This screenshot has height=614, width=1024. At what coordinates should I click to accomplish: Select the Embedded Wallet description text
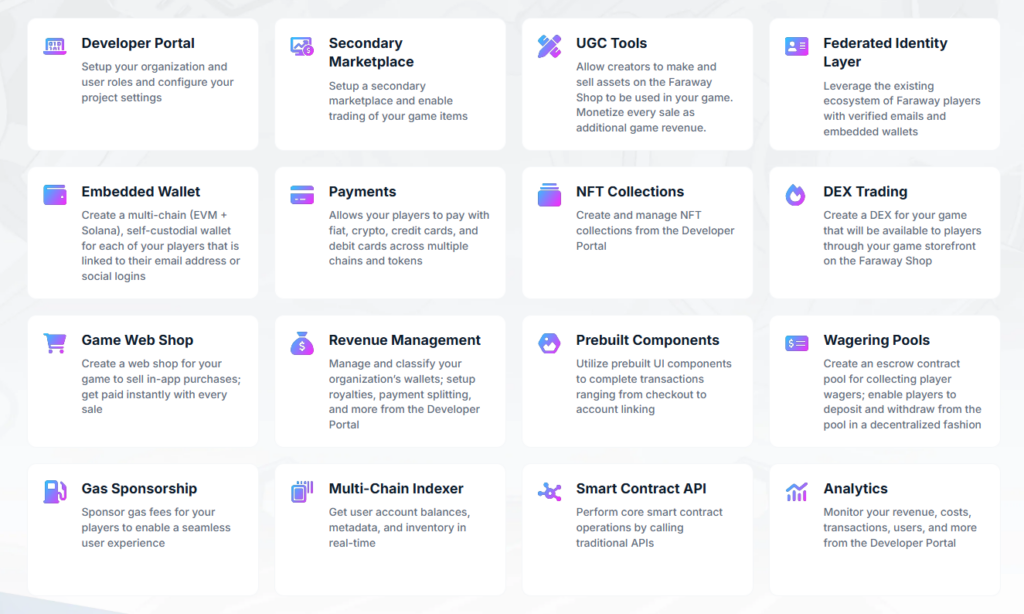(x=161, y=246)
